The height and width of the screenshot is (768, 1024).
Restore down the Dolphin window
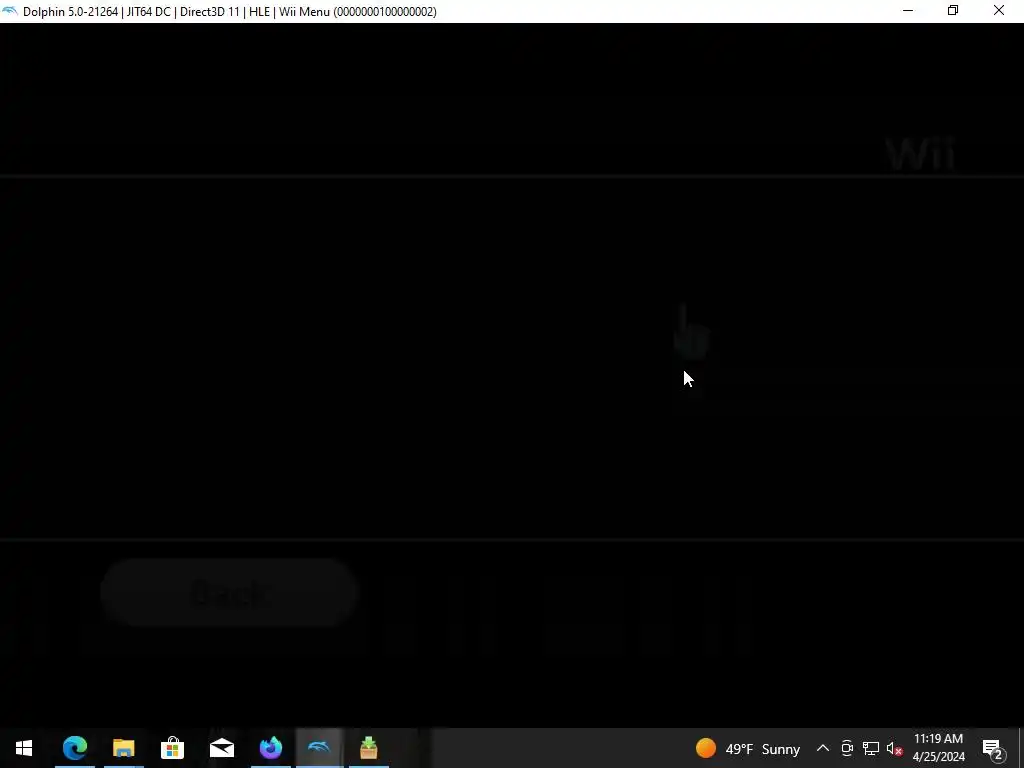click(x=953, y=11)
